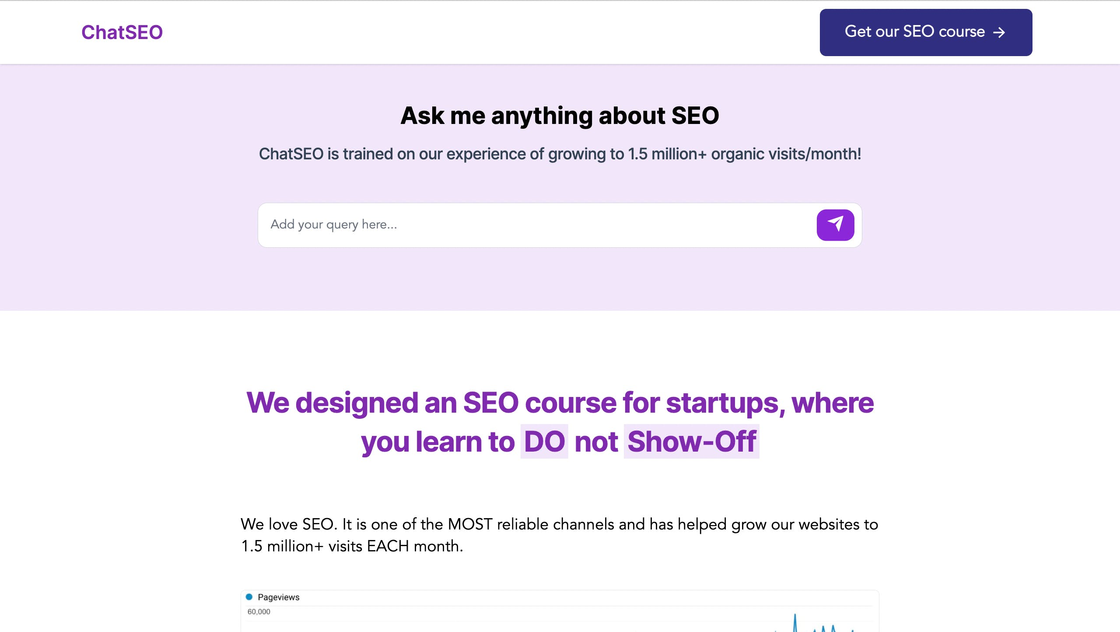Open the ChatSEO logo home link

(122, 32)
